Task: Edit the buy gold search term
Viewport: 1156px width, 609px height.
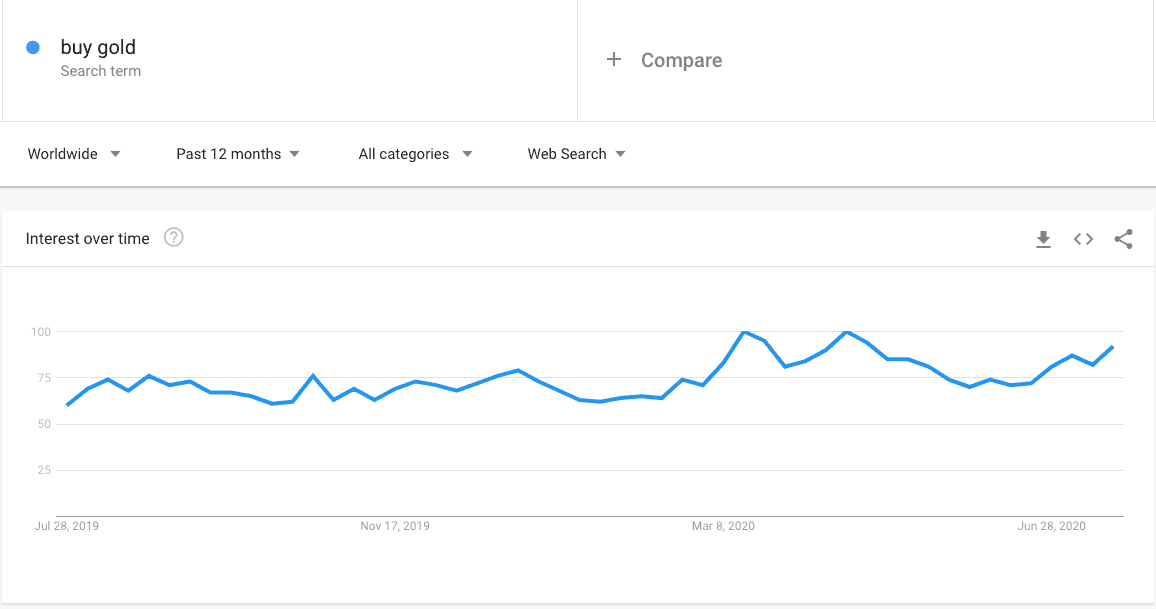Action: pyautogui.click(x=98, y=47)
